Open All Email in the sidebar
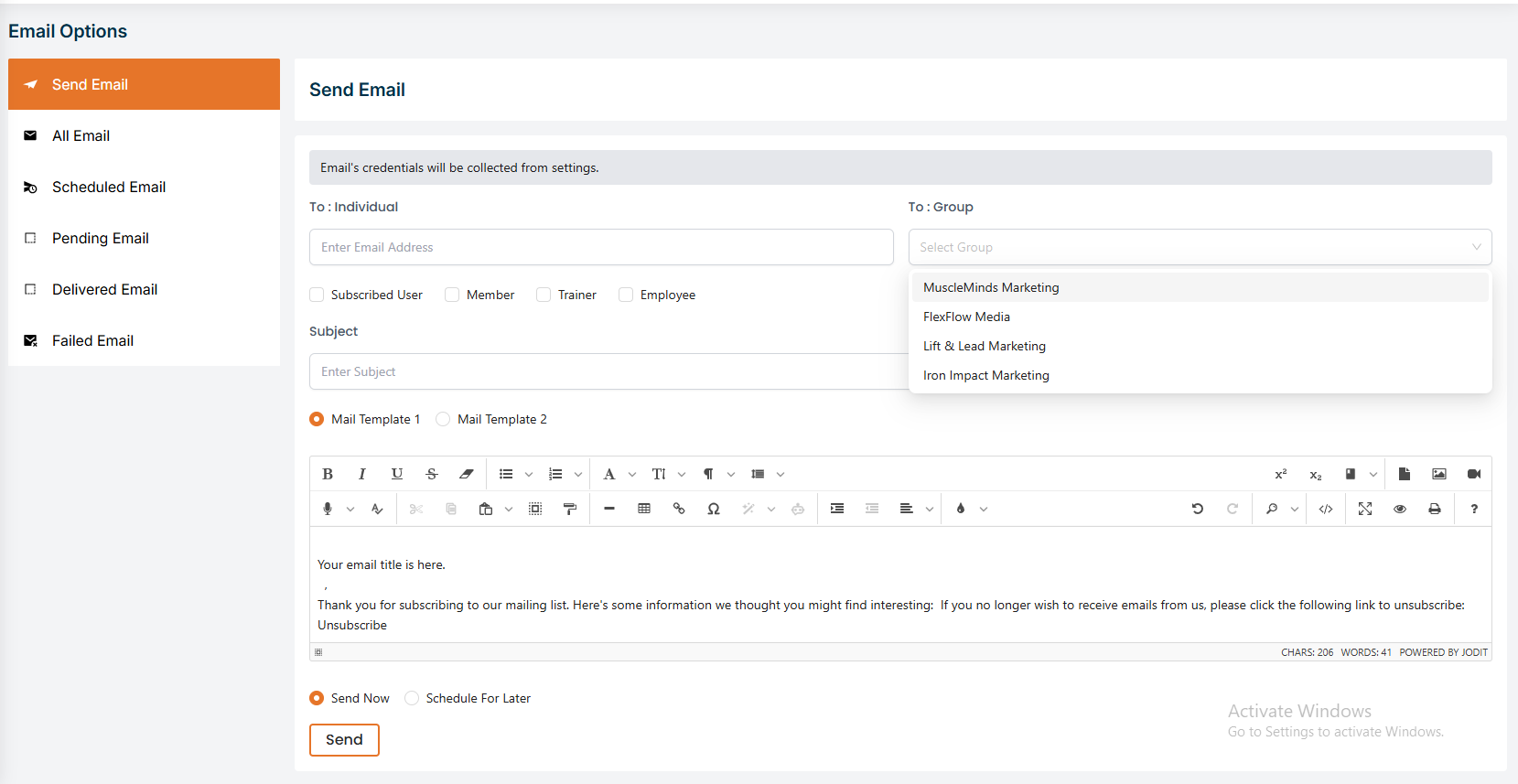The image size is (1518, 784). 144,135
